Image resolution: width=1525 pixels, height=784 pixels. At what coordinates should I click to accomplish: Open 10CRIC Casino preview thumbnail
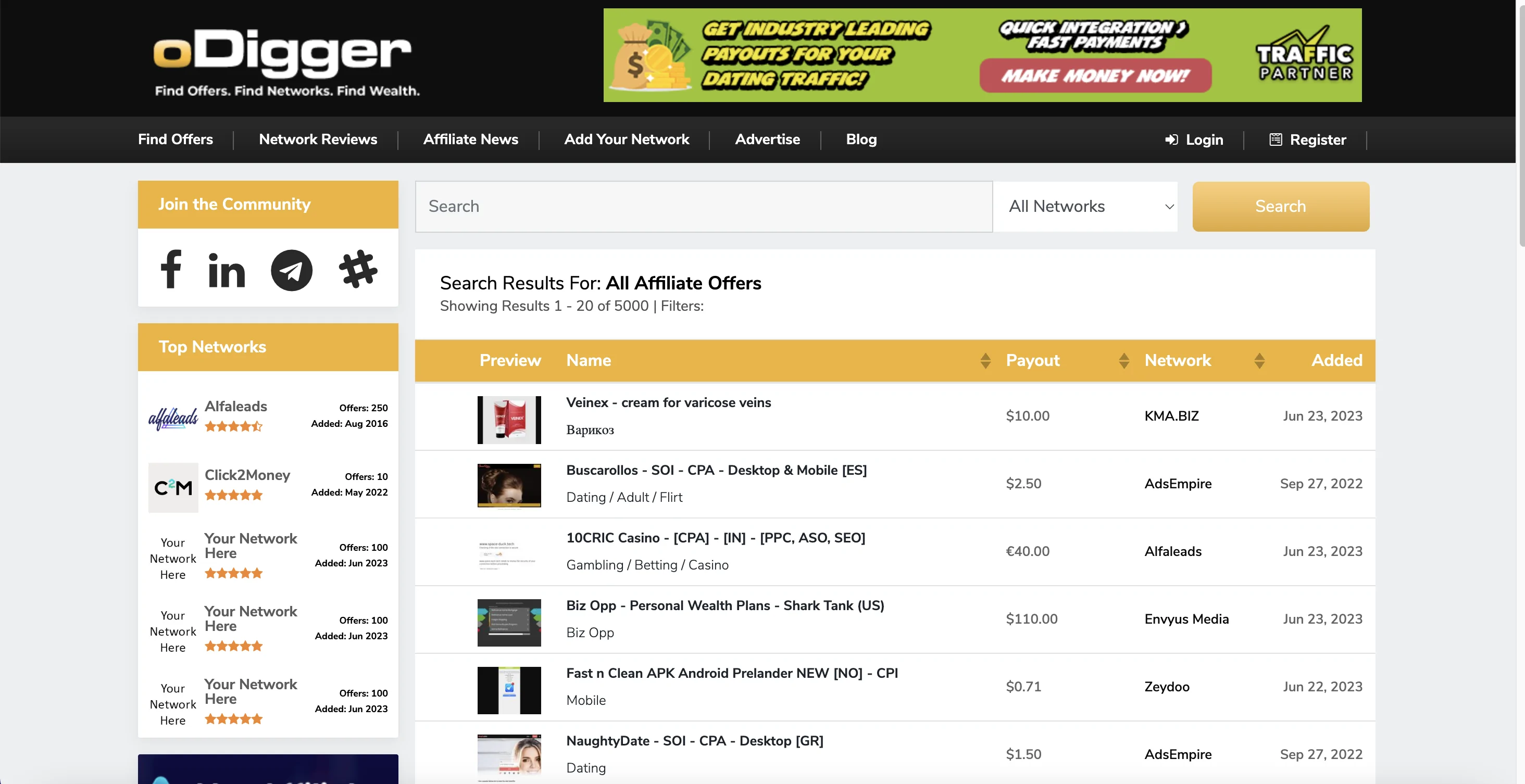509,555
